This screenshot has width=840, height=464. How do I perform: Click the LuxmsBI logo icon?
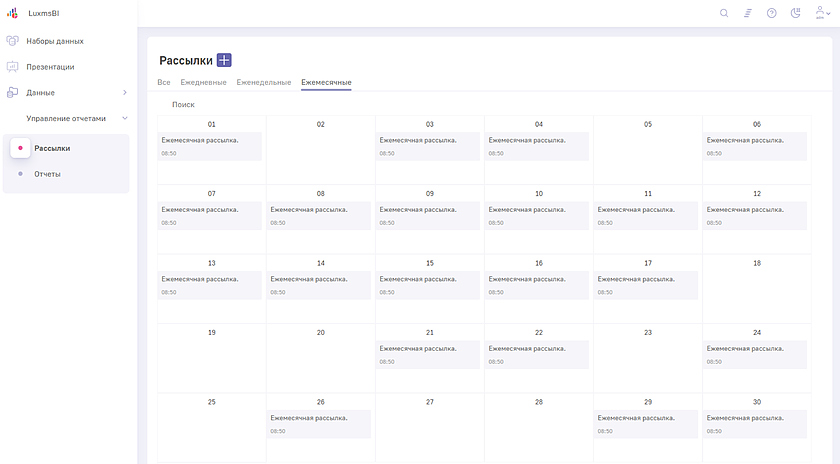pyautogui.click(x=12, y=13)
